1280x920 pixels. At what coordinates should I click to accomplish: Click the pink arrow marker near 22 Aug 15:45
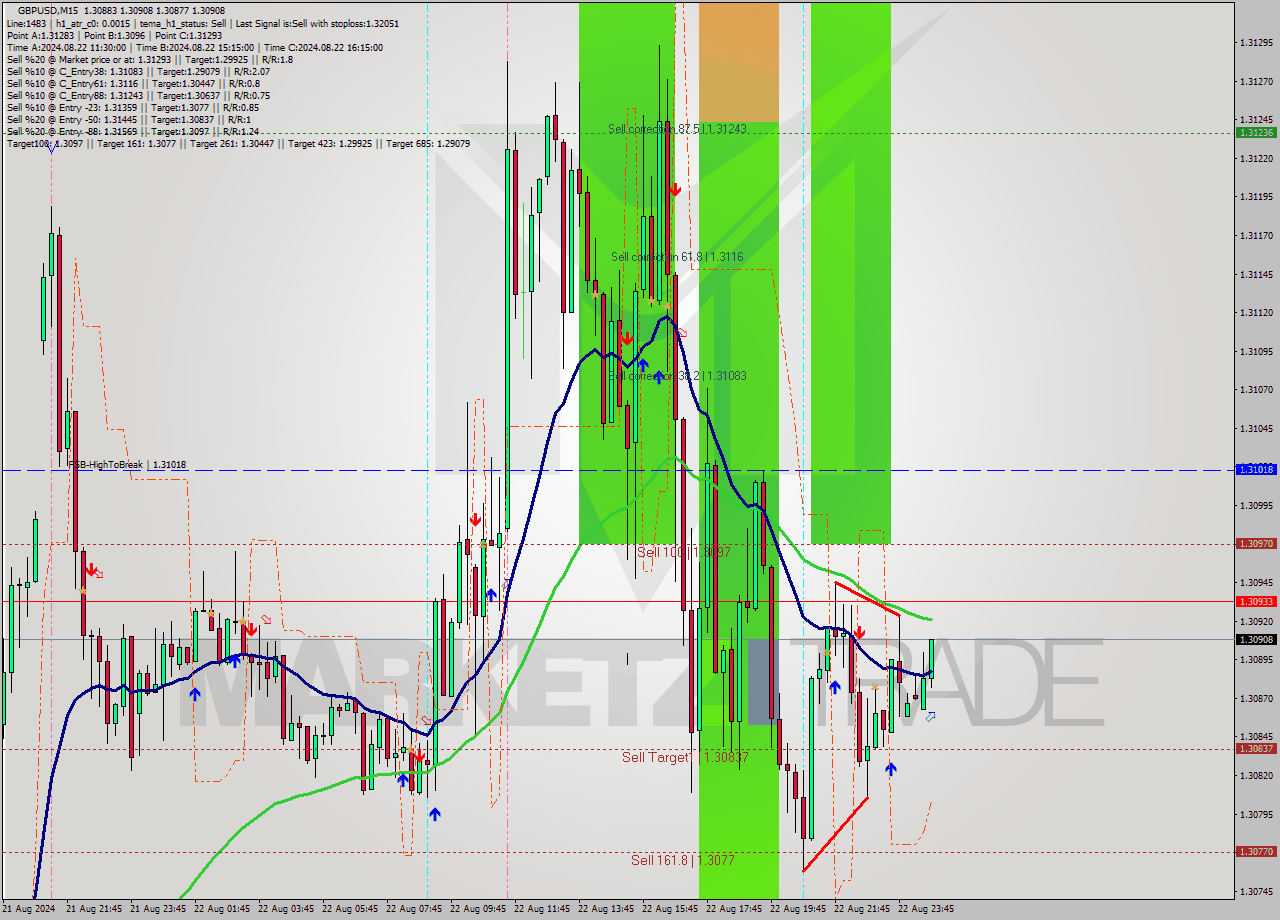tap(684, 330)
